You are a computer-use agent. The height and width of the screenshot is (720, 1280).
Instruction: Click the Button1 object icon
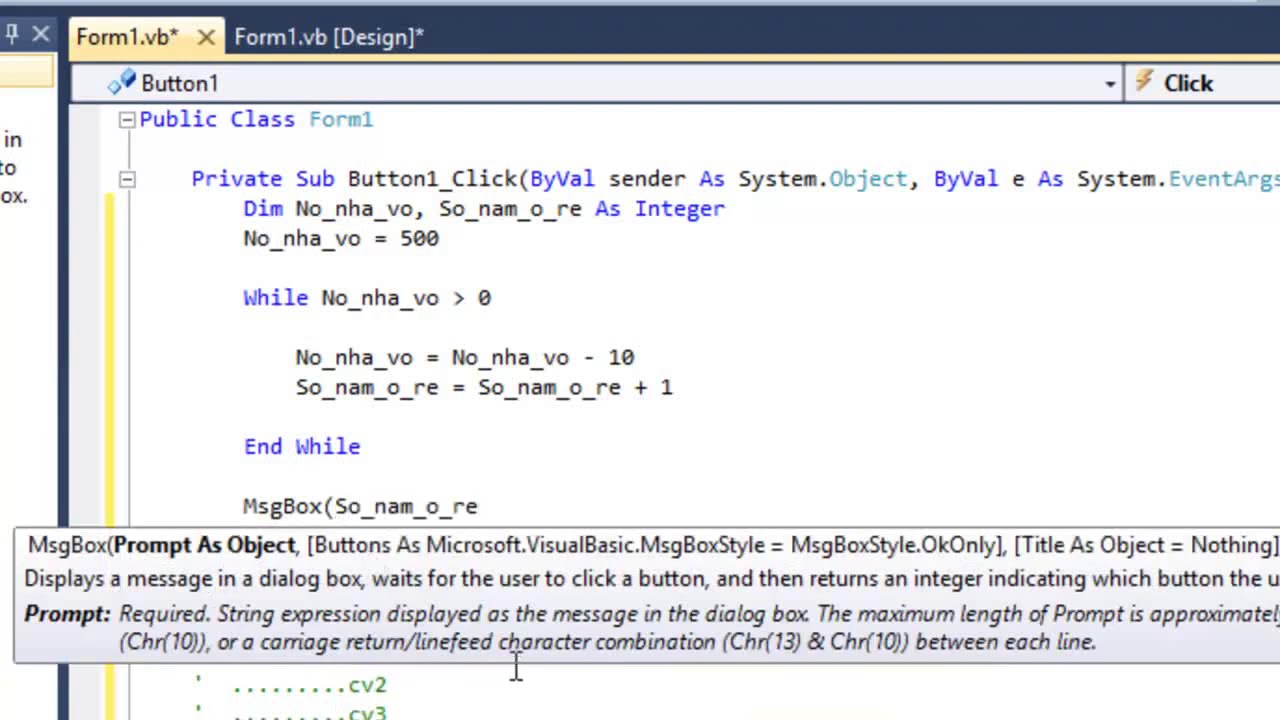[x=121, y=83]
